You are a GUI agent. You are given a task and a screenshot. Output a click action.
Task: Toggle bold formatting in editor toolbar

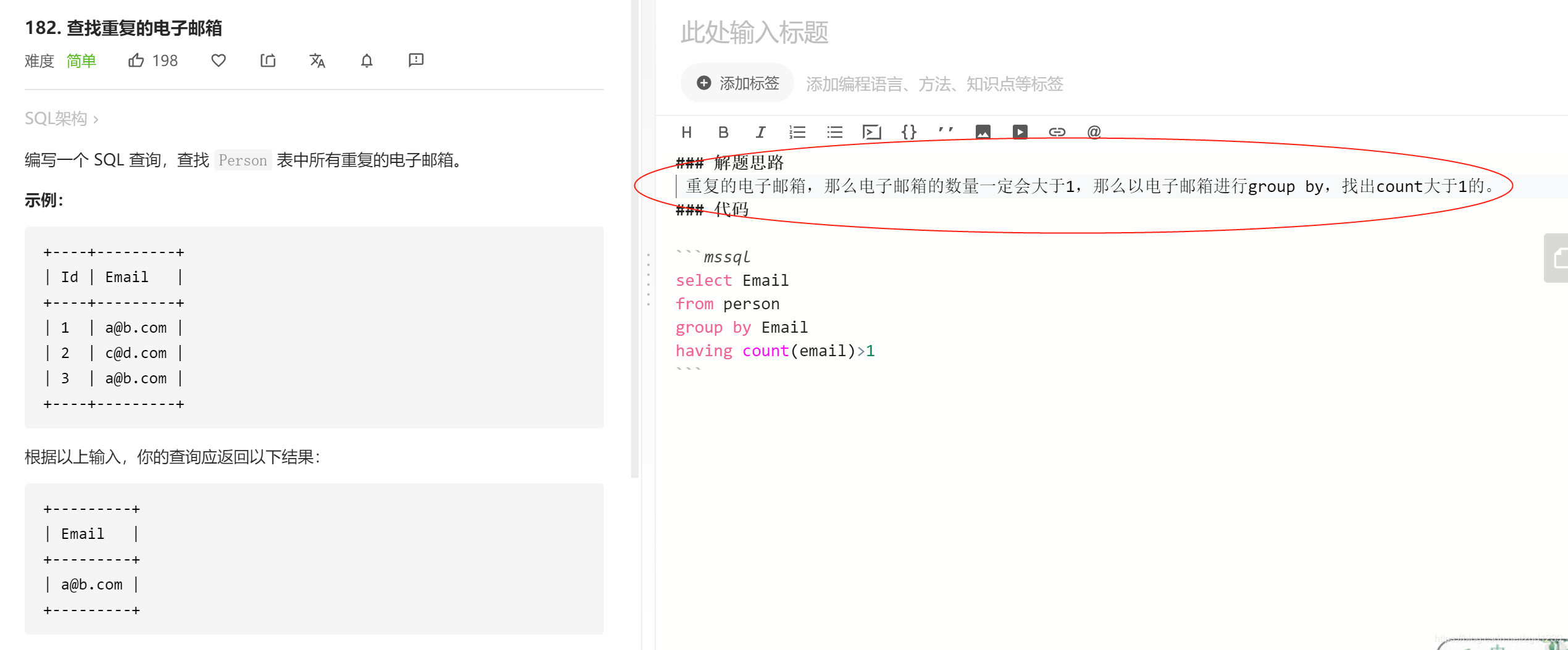(x=723, y=131)
